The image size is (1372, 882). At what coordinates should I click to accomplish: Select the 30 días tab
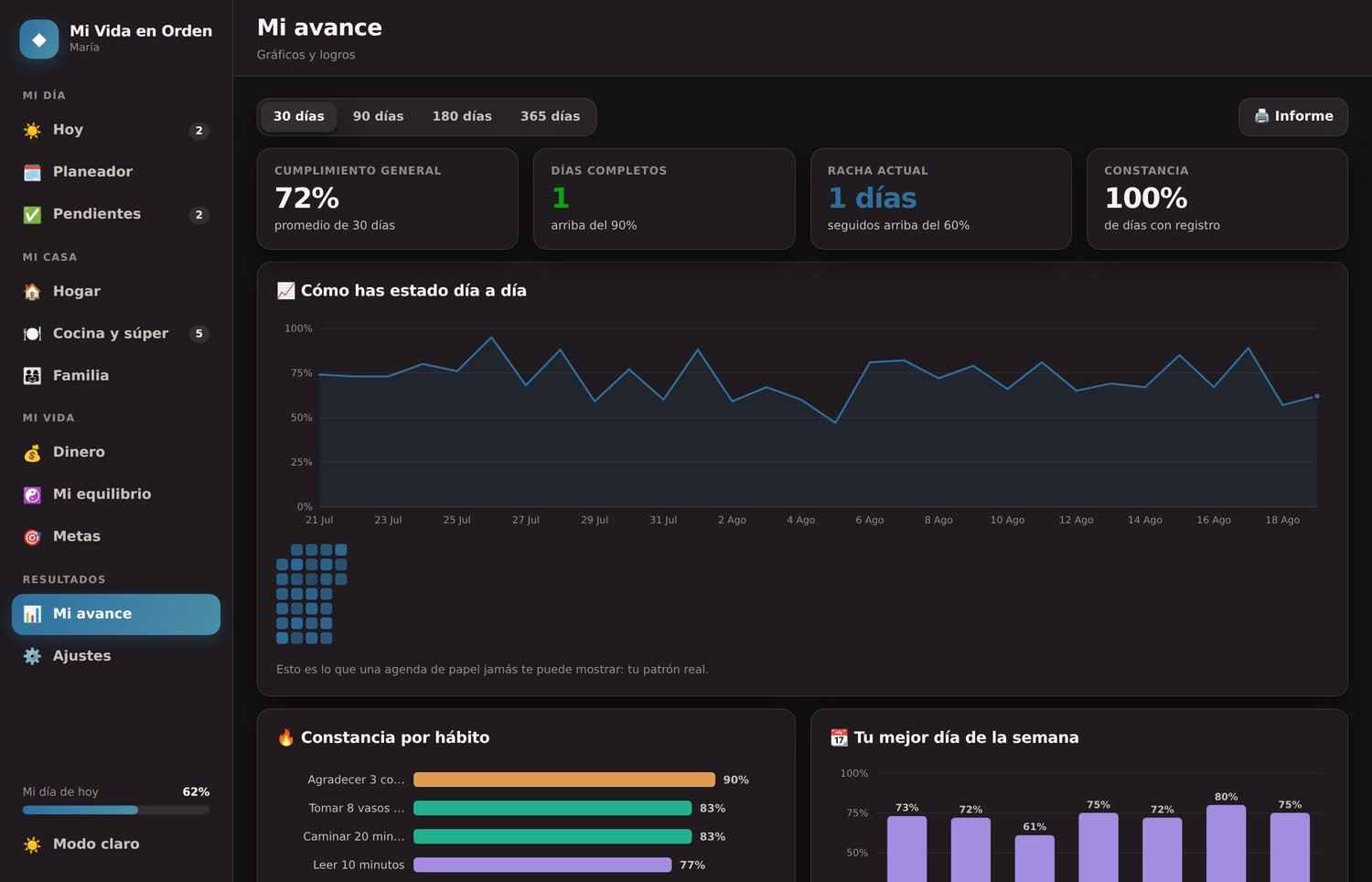pyautogui.click(x=298, y=117)
